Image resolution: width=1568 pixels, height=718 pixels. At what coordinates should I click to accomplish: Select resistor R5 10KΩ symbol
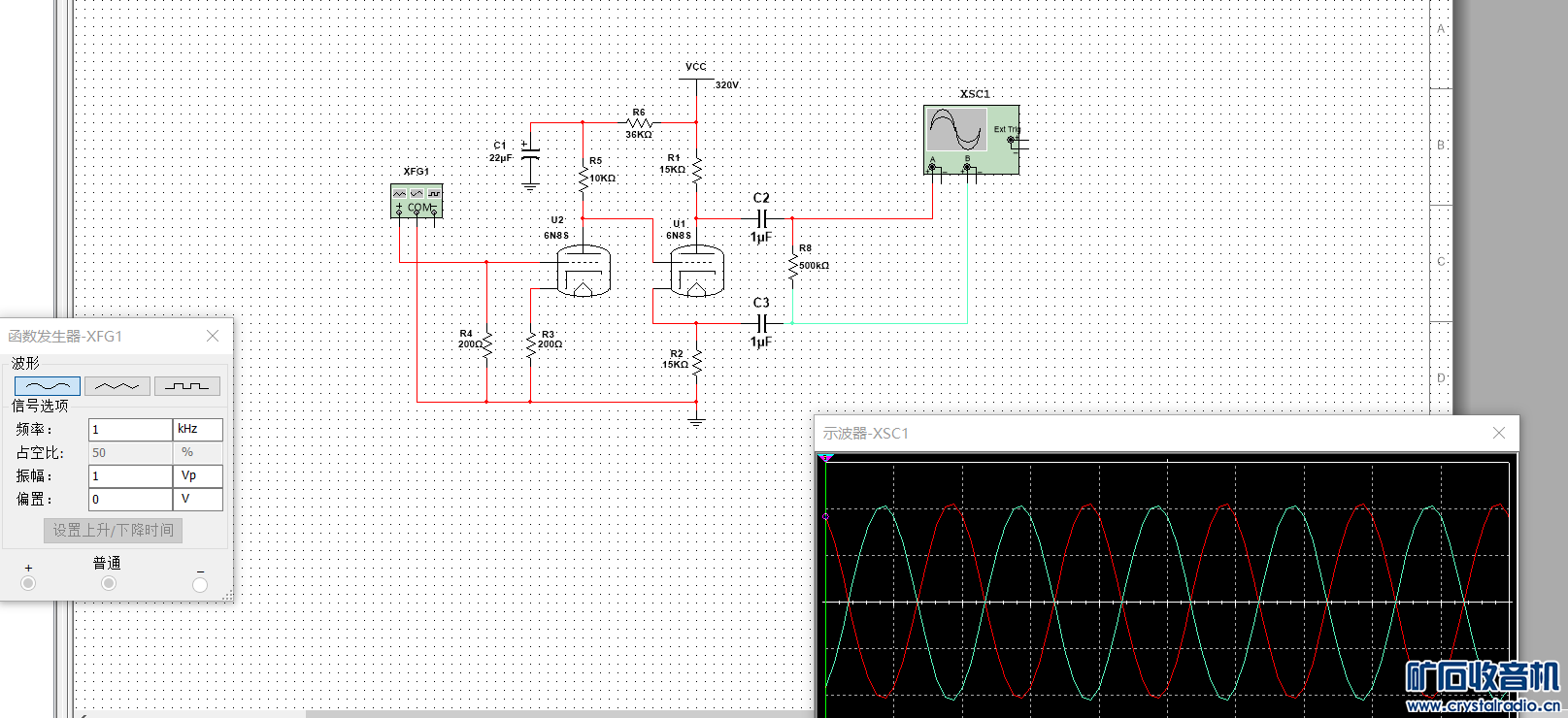583,179
